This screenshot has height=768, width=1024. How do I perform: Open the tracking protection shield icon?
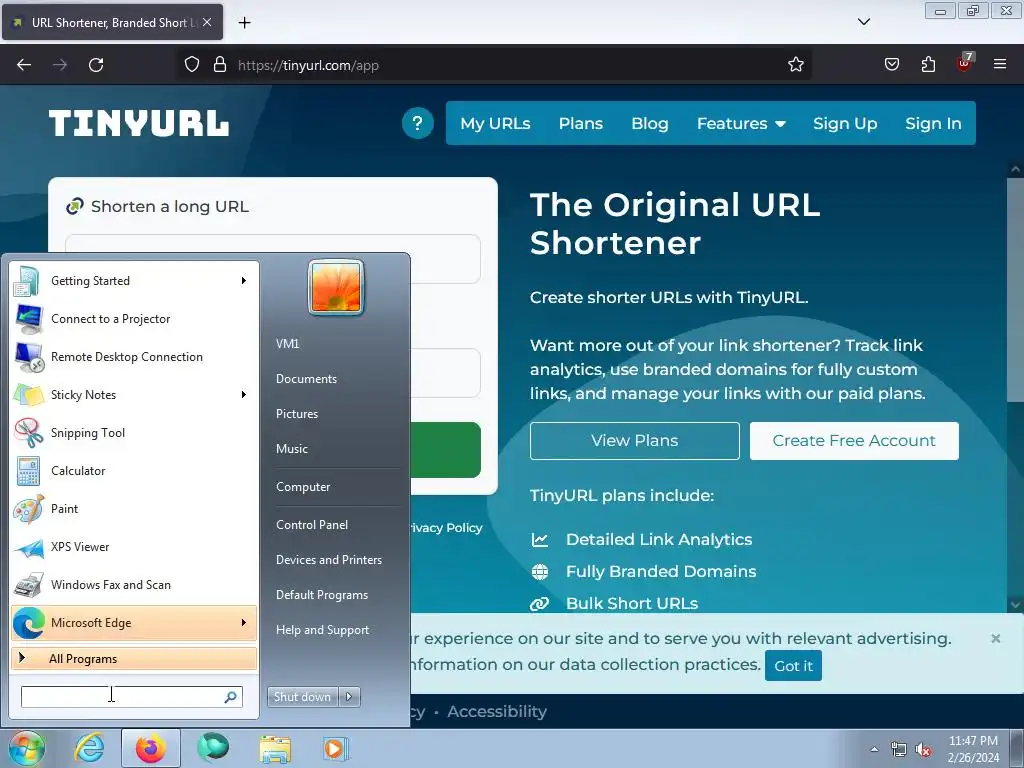[x=191, y=65]
